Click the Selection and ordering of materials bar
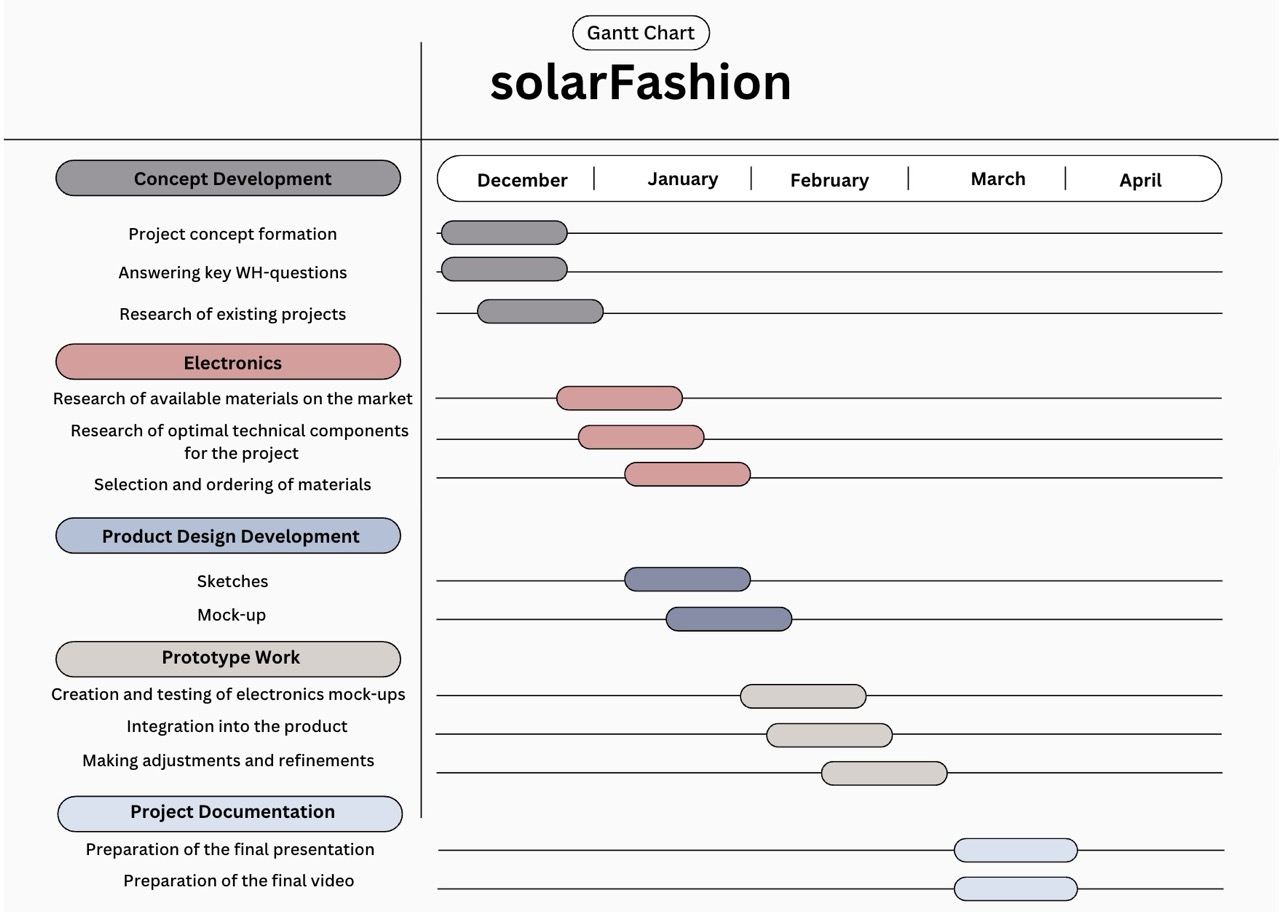Screen dimensions: 1280x912 coord(687,474)
